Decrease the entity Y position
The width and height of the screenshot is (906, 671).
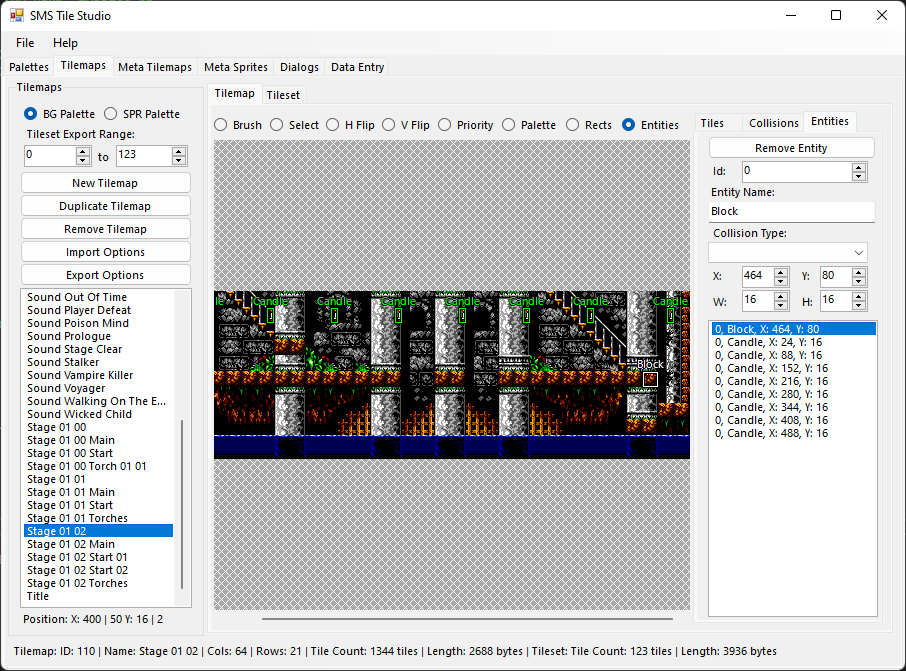859,281
